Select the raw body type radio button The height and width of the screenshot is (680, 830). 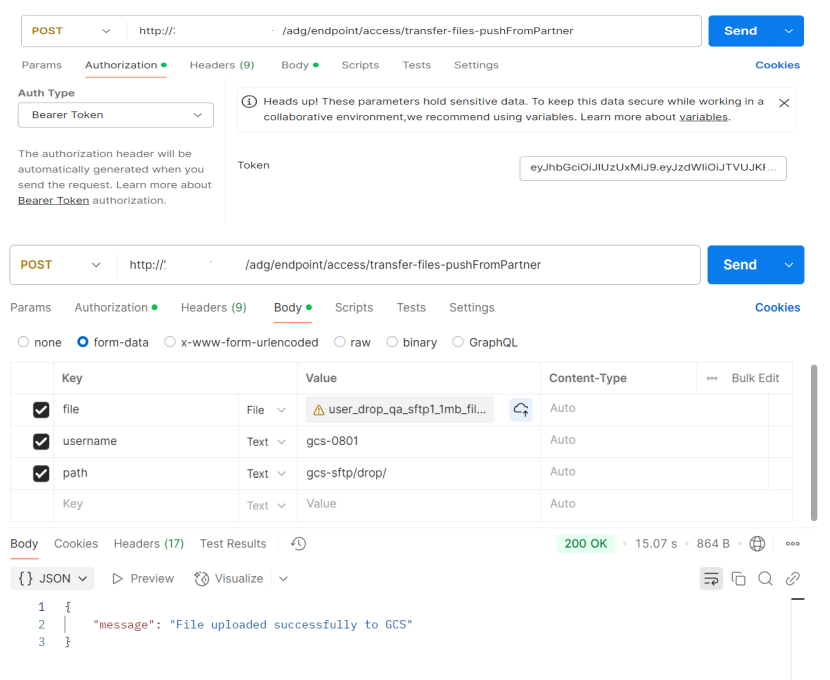point(340,342)
